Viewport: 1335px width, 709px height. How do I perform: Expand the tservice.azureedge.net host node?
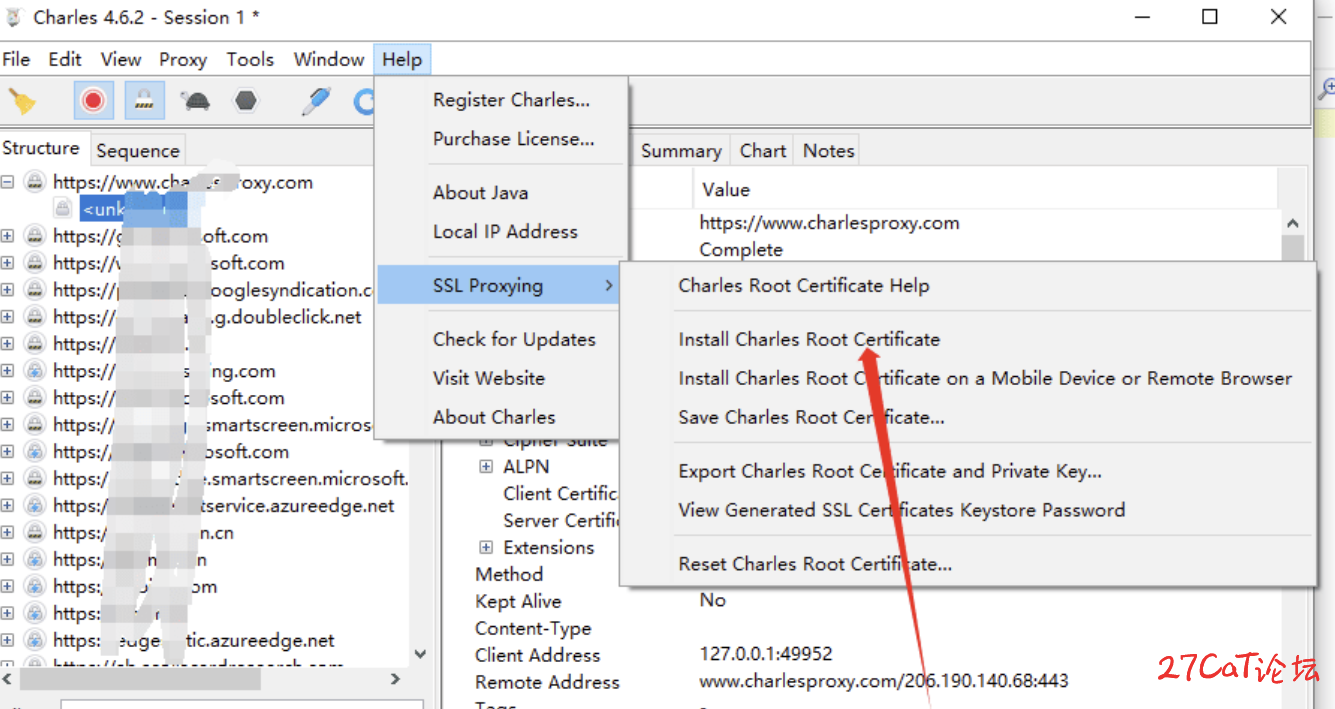coord(8,506)
